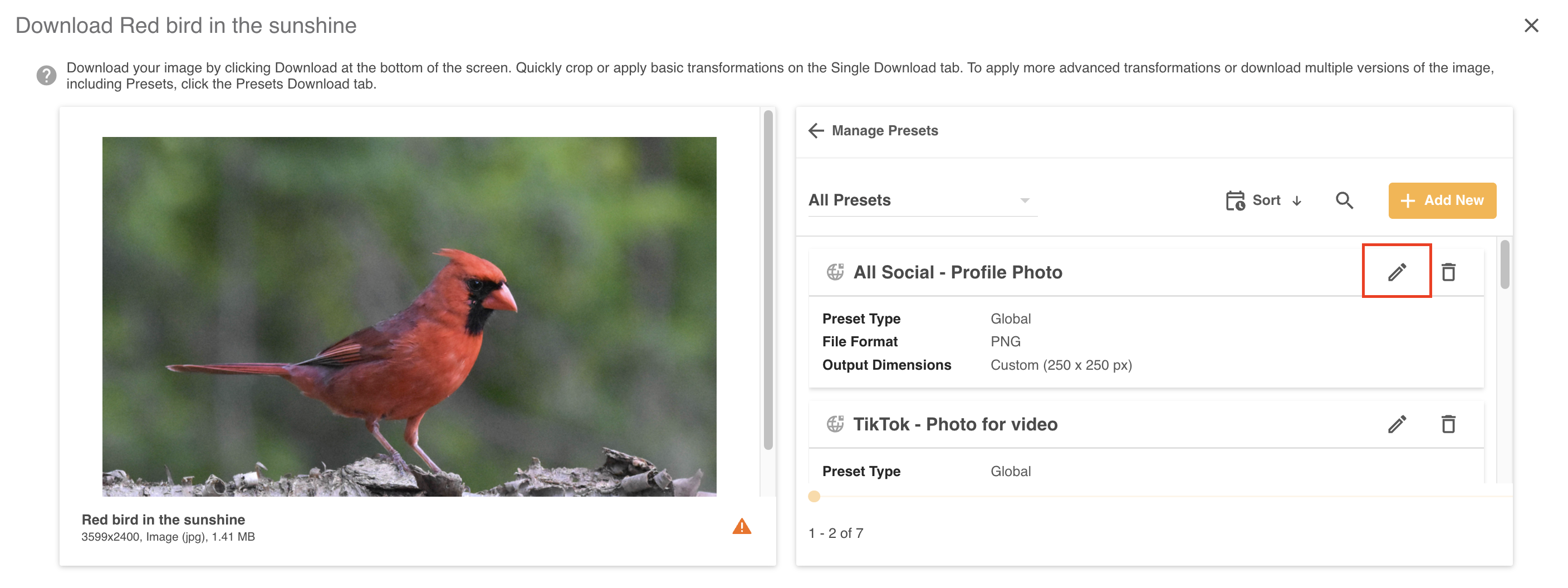The image size is (1568, 588).
Task: Toggle the Sort order arrow
Action: pos(1296,201)
